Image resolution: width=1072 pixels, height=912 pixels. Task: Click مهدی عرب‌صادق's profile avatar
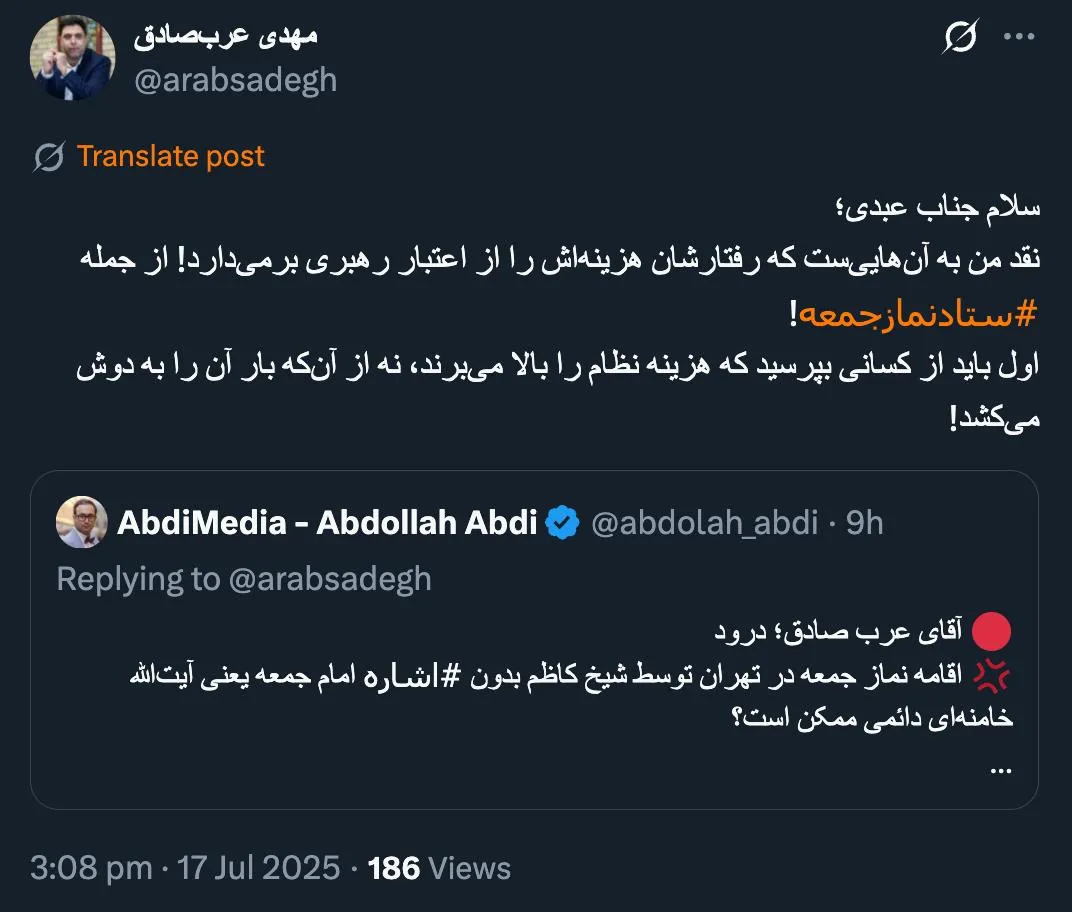pos(73,56)
